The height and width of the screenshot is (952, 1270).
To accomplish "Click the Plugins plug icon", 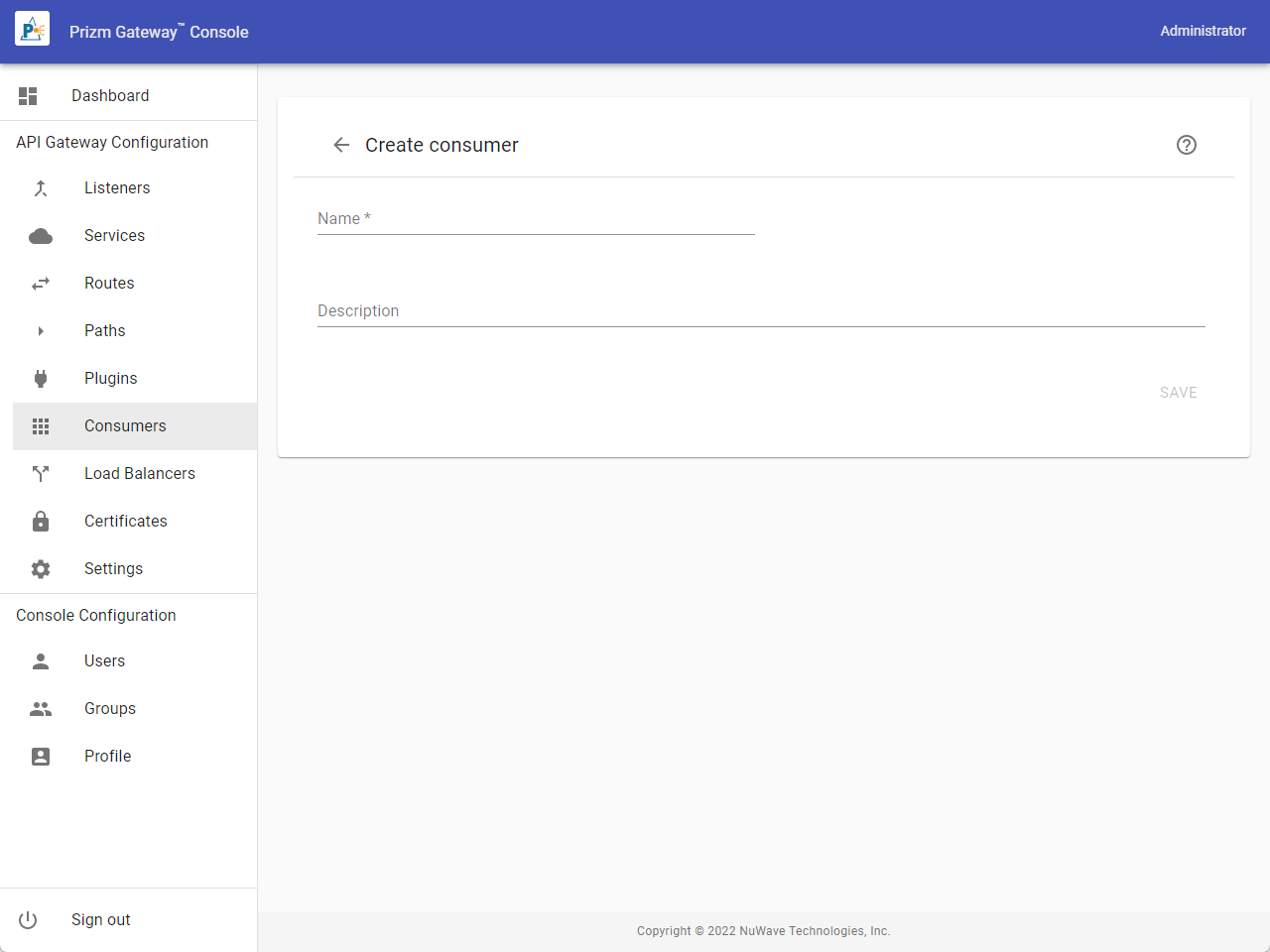I will coord(41,379).
